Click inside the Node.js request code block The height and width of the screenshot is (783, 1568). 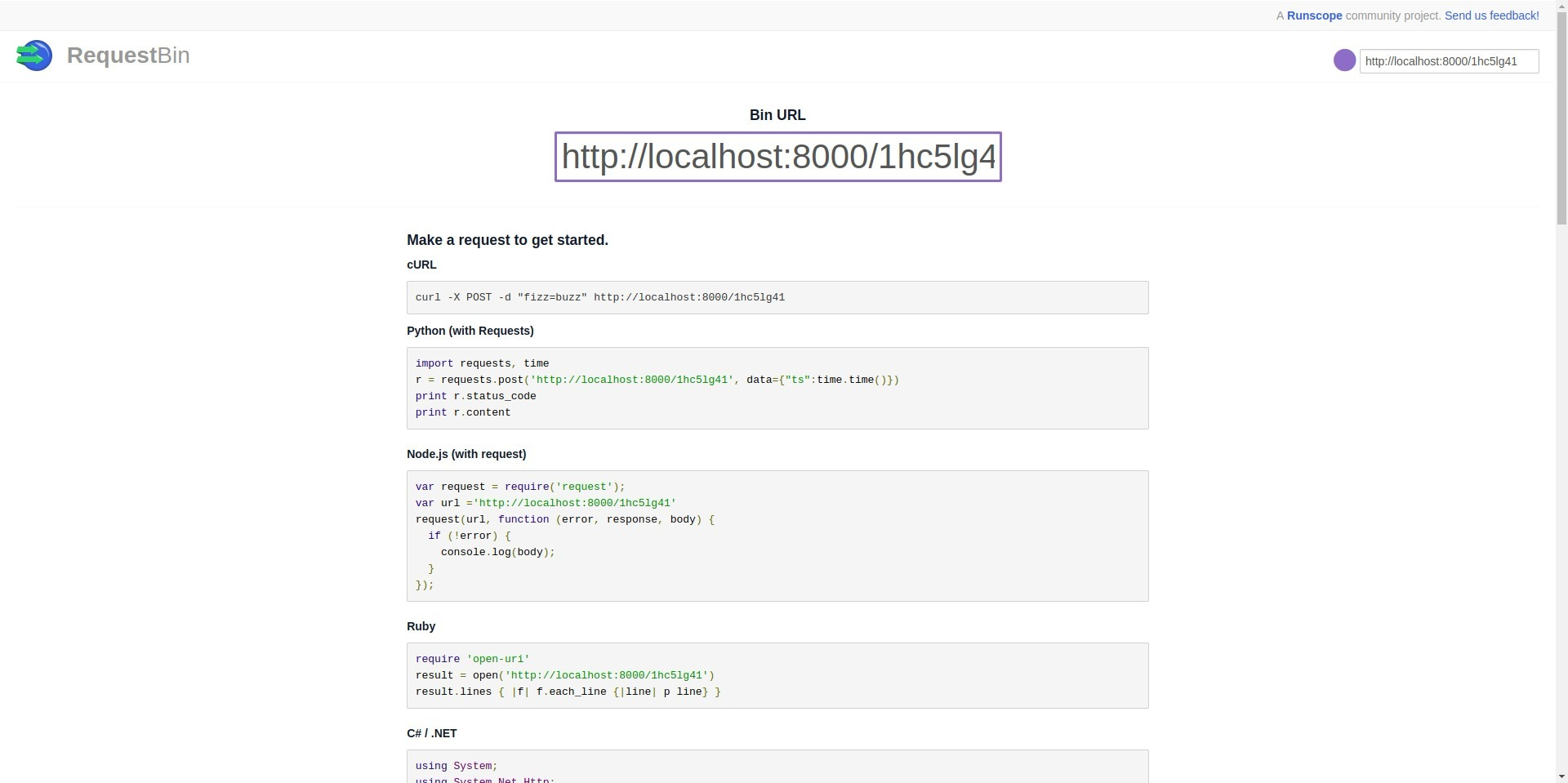pyautogui.click(x=777, y=536)
